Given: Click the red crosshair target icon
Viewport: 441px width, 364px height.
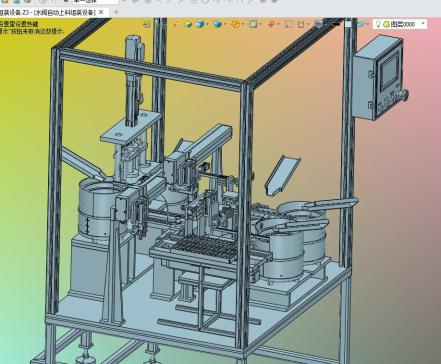Looking at the screenshot, I should [x=271, y=24].
